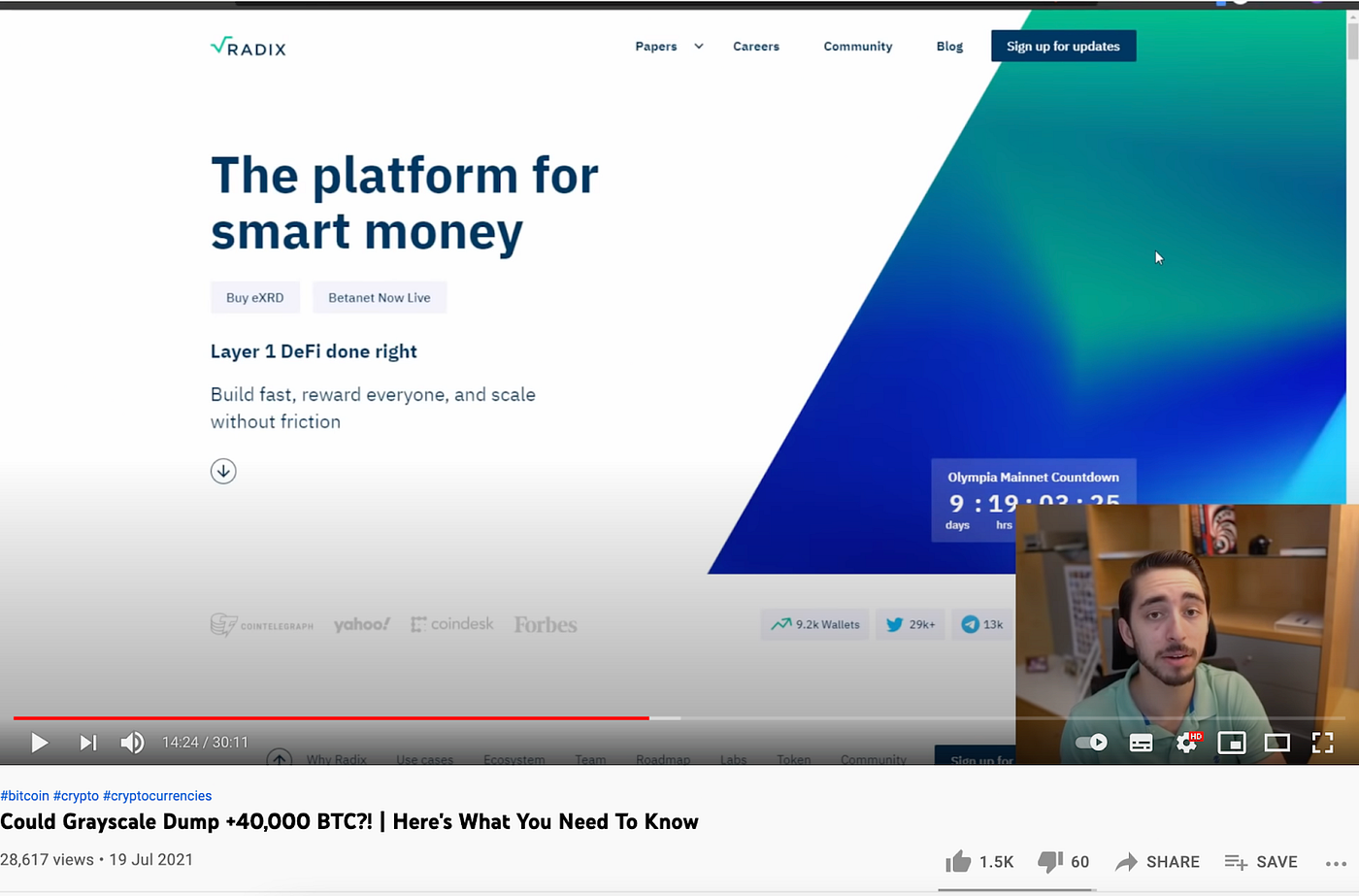Click the Twitter 29k+ badge
The width and height of the screenshot is (1359, 896).
[911, 624]
